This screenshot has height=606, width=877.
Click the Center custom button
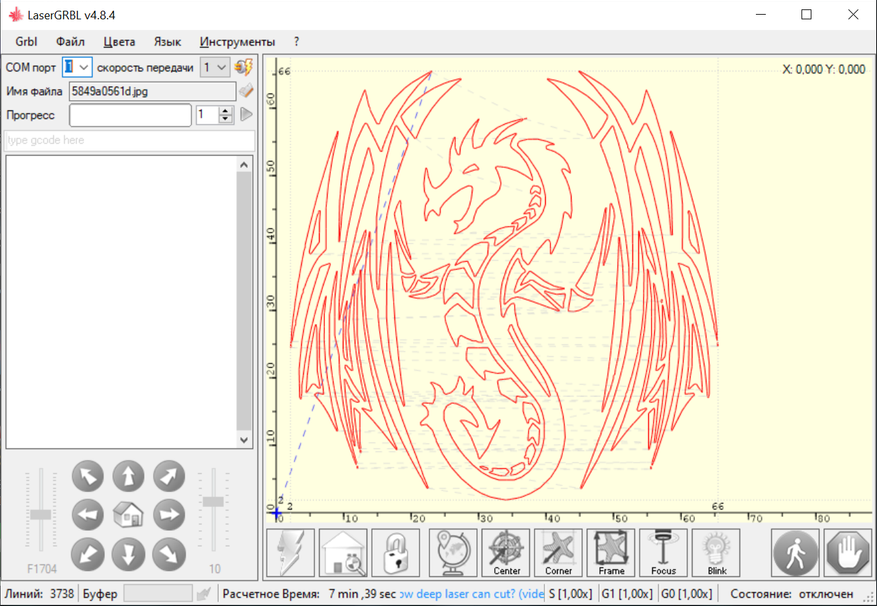coord(506,553)
